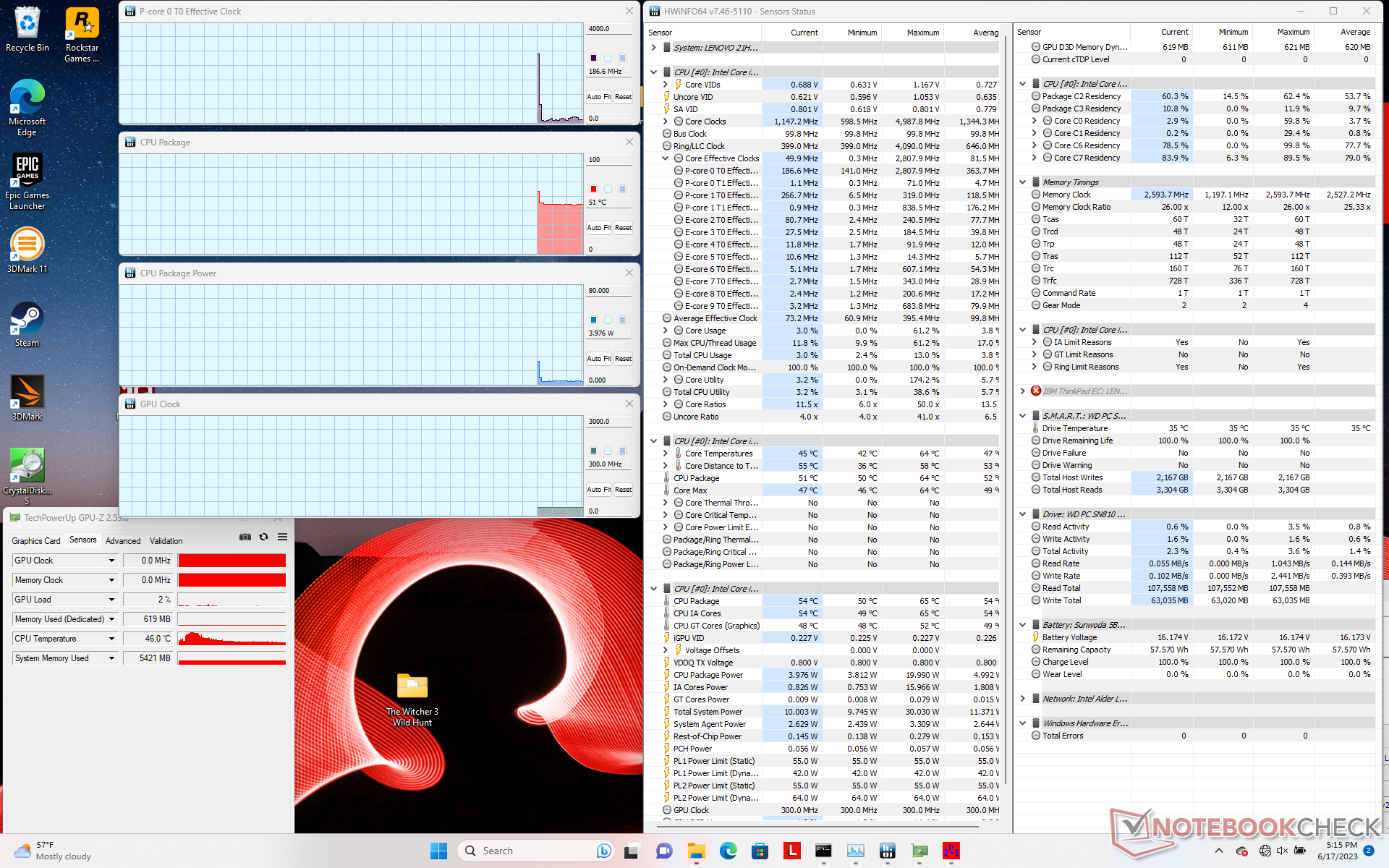Screen dimensions: 1389x868
Task: Click red color swatch in CPU Package graph
Action: (593, 189)
